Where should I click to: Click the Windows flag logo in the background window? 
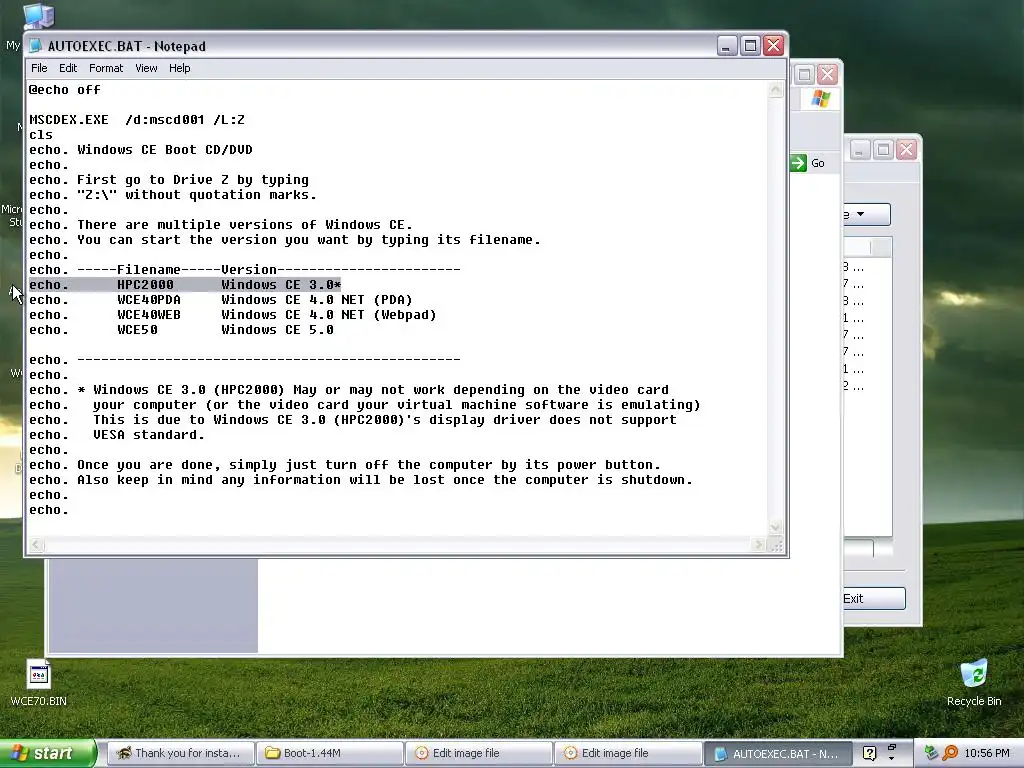820,99
